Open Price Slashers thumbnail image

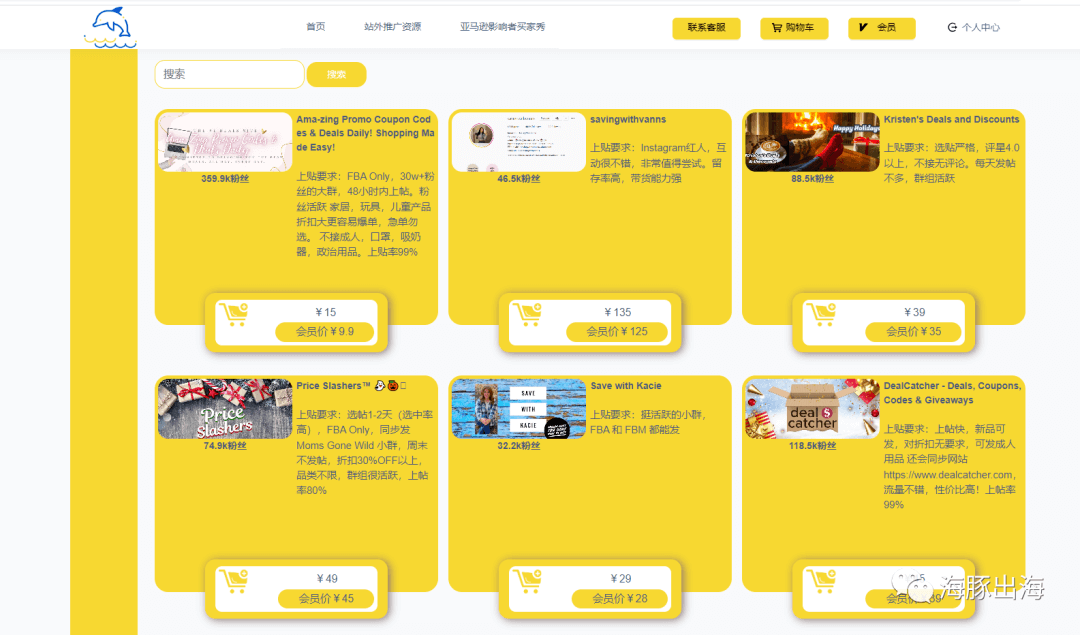tap(224, 409)
